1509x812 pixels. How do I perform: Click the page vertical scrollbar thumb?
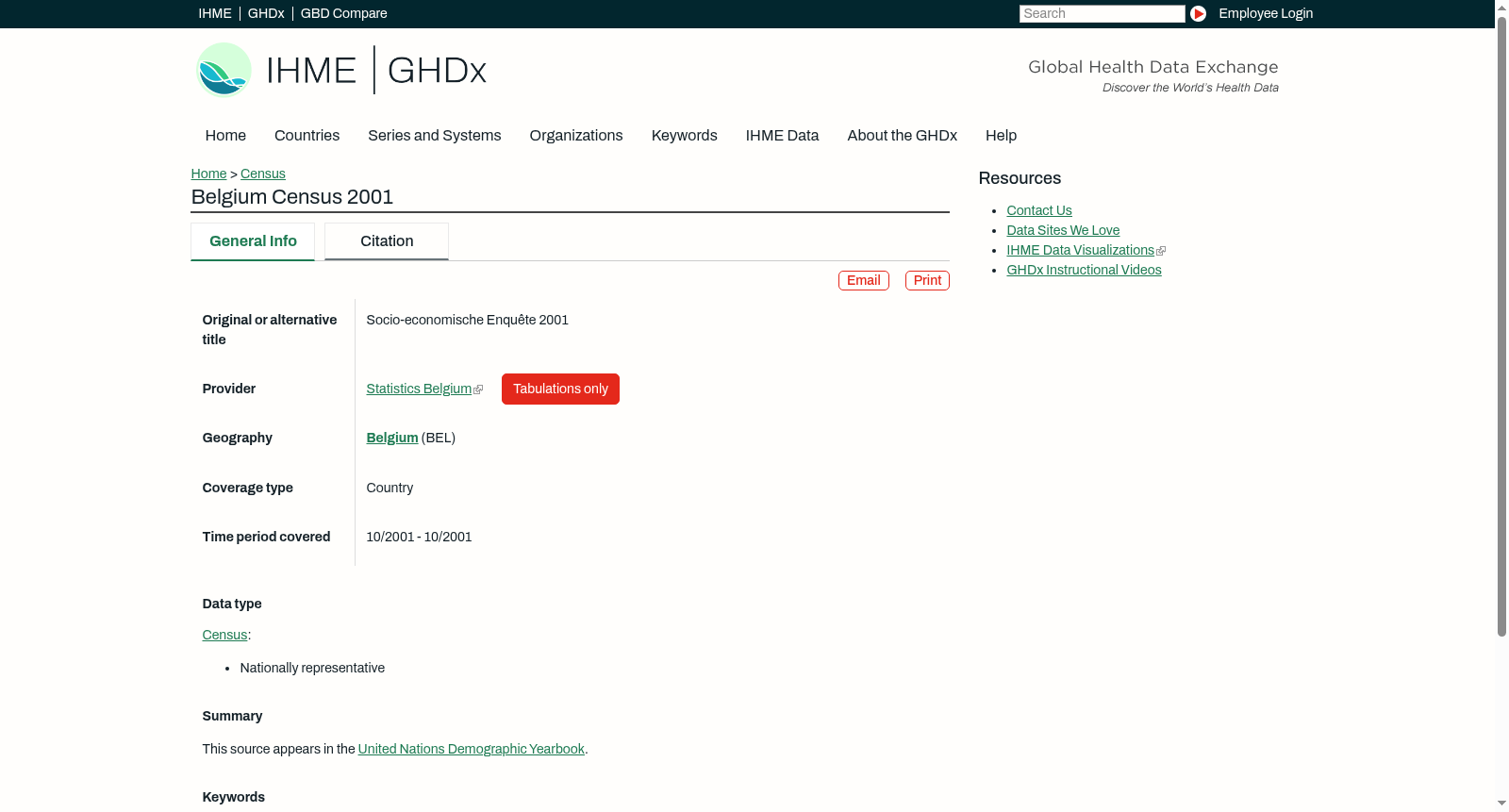tap(1501, 325)
